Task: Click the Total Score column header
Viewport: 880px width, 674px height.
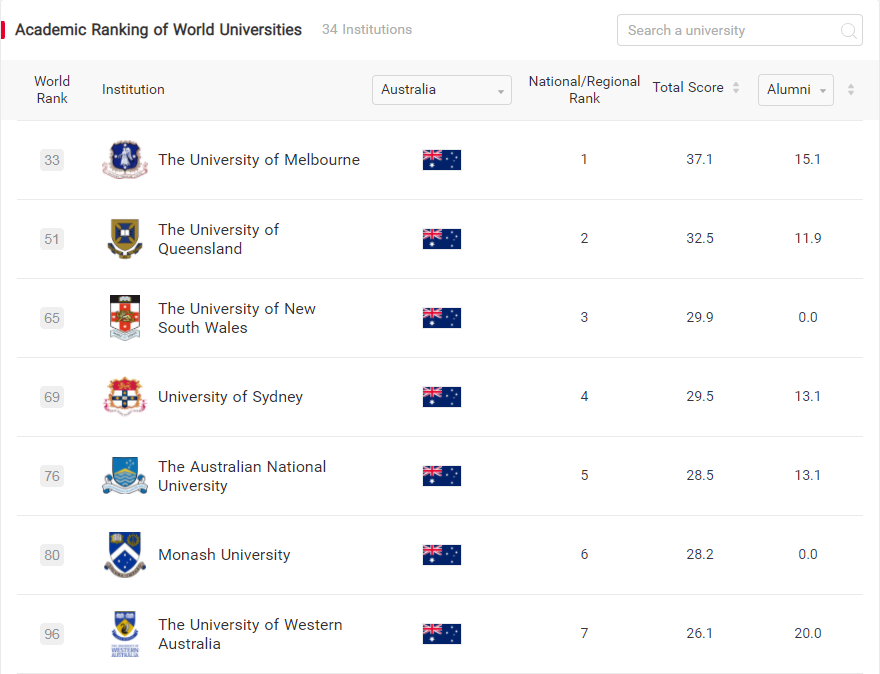Action: [688, 88]
